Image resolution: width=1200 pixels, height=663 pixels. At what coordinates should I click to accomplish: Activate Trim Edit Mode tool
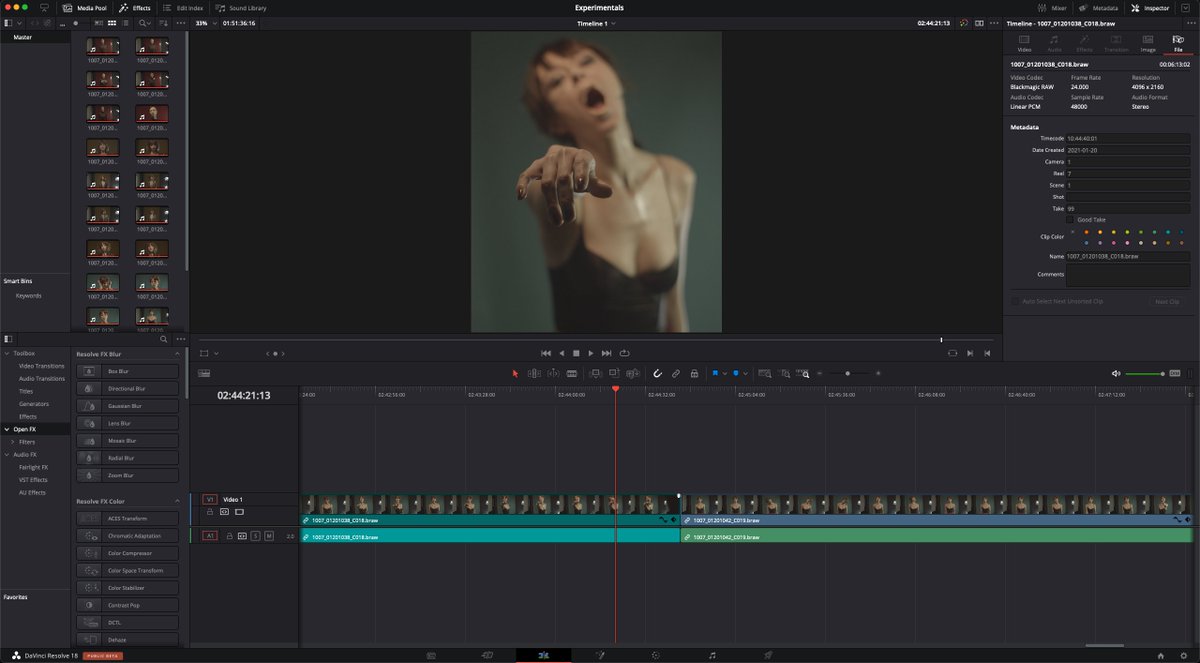coord(534,373)
